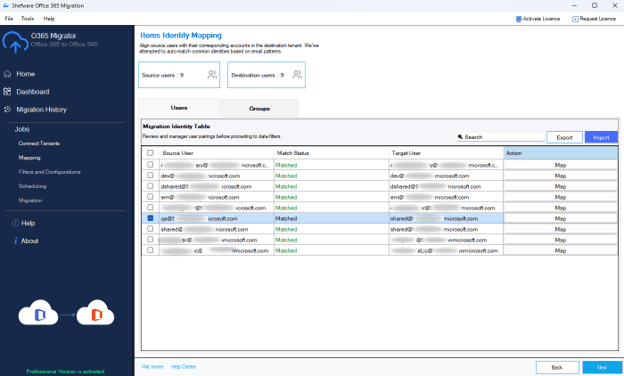Click the Source users : 9 card

tap(179, 75)
